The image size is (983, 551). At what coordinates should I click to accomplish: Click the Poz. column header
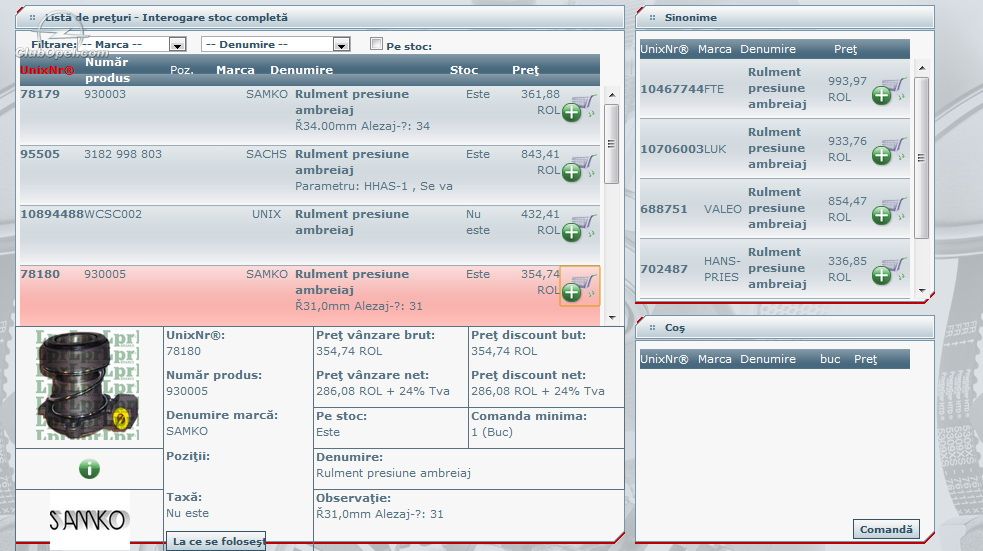(x=182, y=70)
